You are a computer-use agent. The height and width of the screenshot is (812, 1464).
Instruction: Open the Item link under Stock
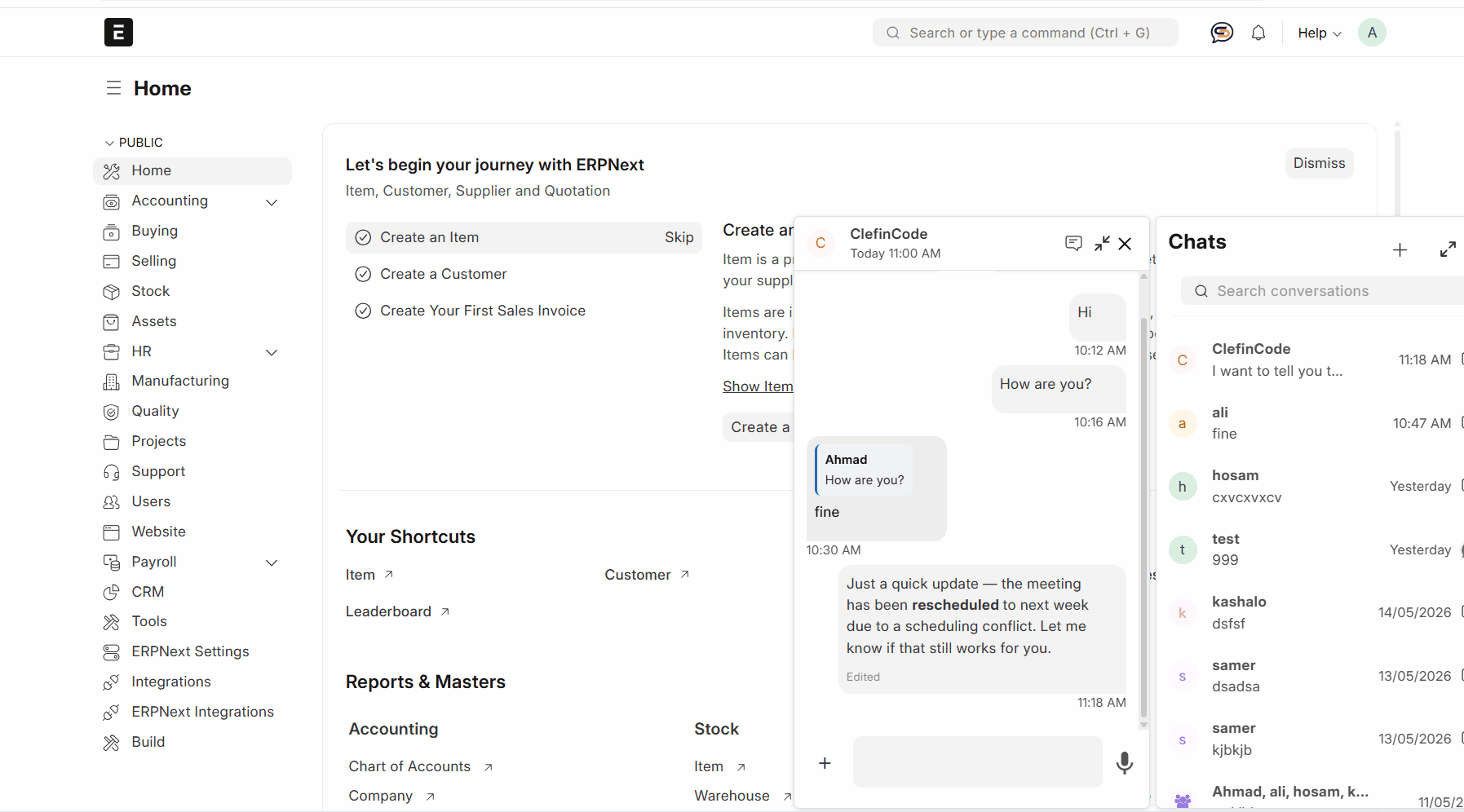[x=719, y=766]
